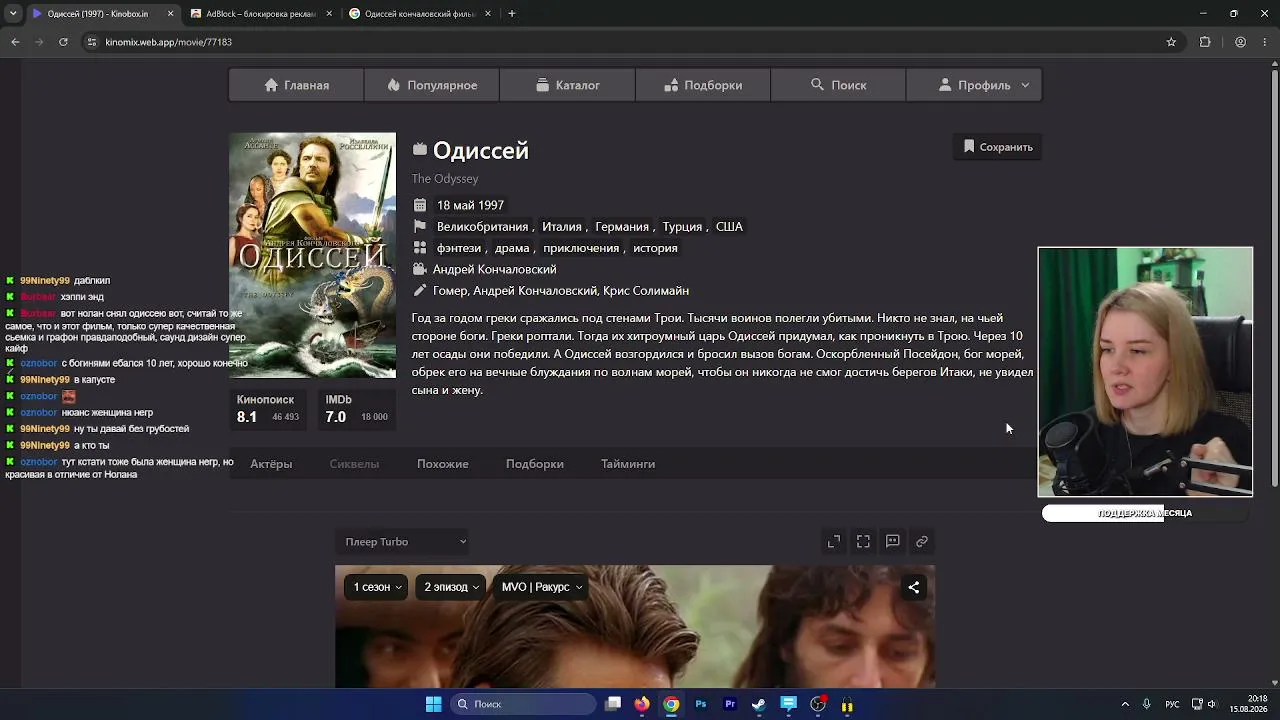
Task: Open Photoshop from the taskbar
Action: (701, 704)
